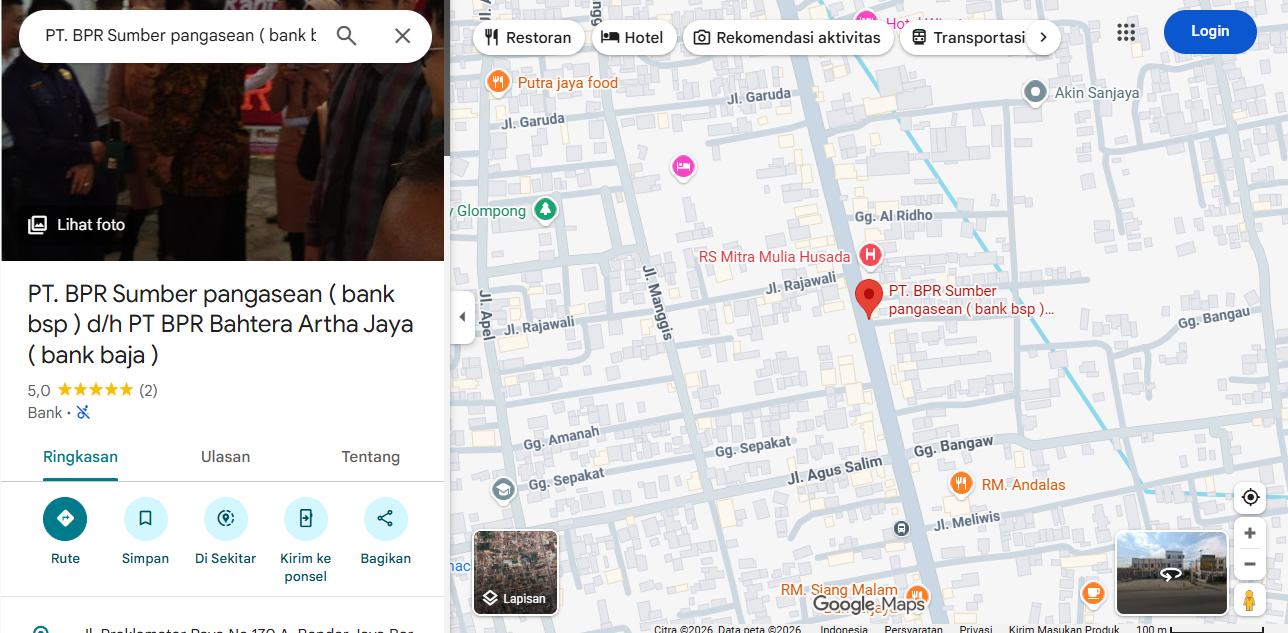Save the place with the Simpan icon
The height and width of the screenshot is (633, 1288).
pyautogui.click(x=145, y=519)
